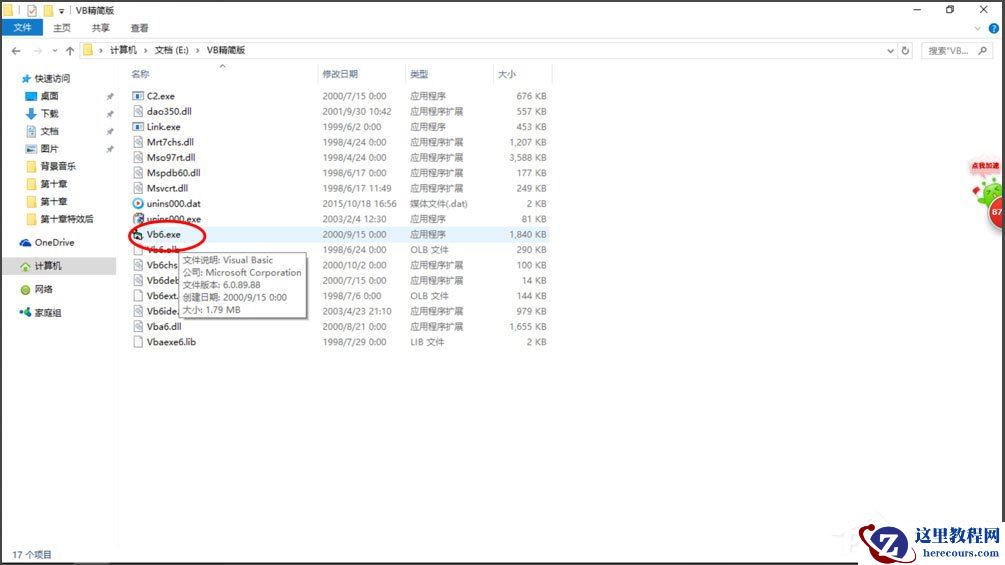The height and width of the screenshot is (565, 1005).
Task: Select the Link.exe file icon
Action: [x=137, y=127]
